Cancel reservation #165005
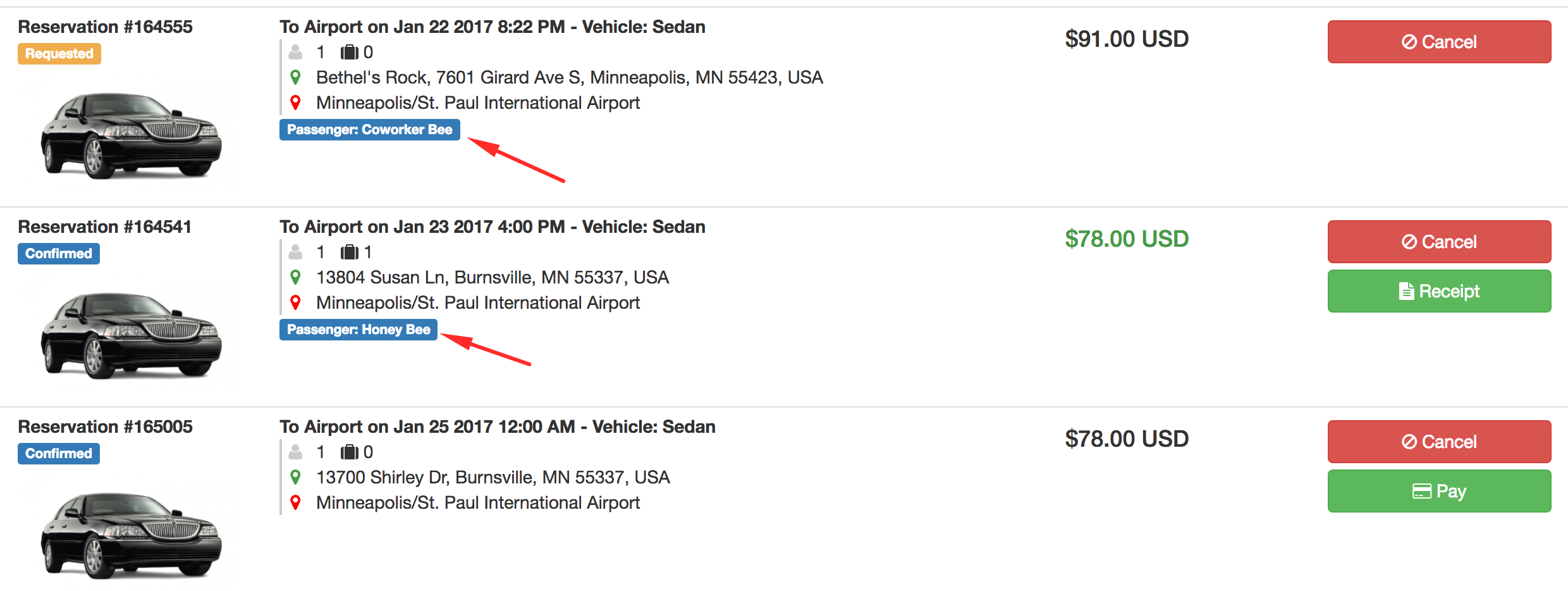Screen dimensions: 1568x591 (1438, 442)
